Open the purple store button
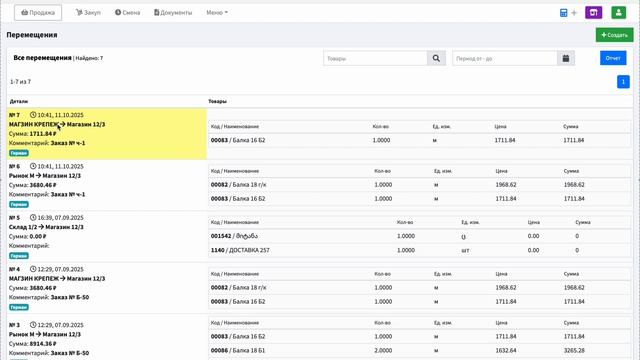Image resolution: width=640 pixels, height=360 pixels. pos(593,13)
